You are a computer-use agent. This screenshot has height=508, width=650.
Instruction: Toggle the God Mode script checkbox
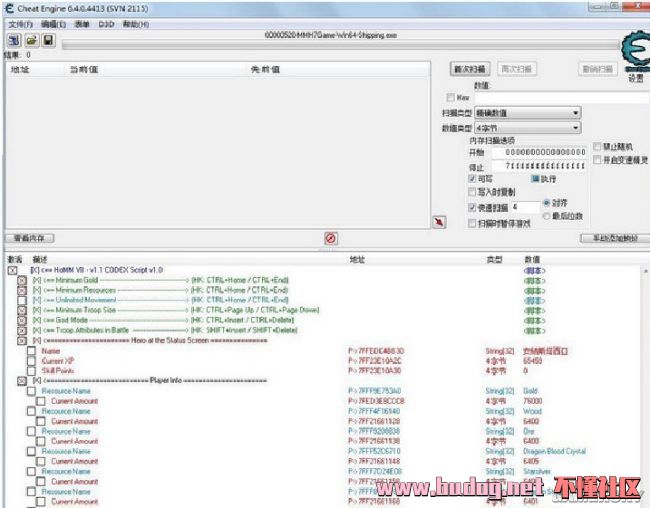22,320
